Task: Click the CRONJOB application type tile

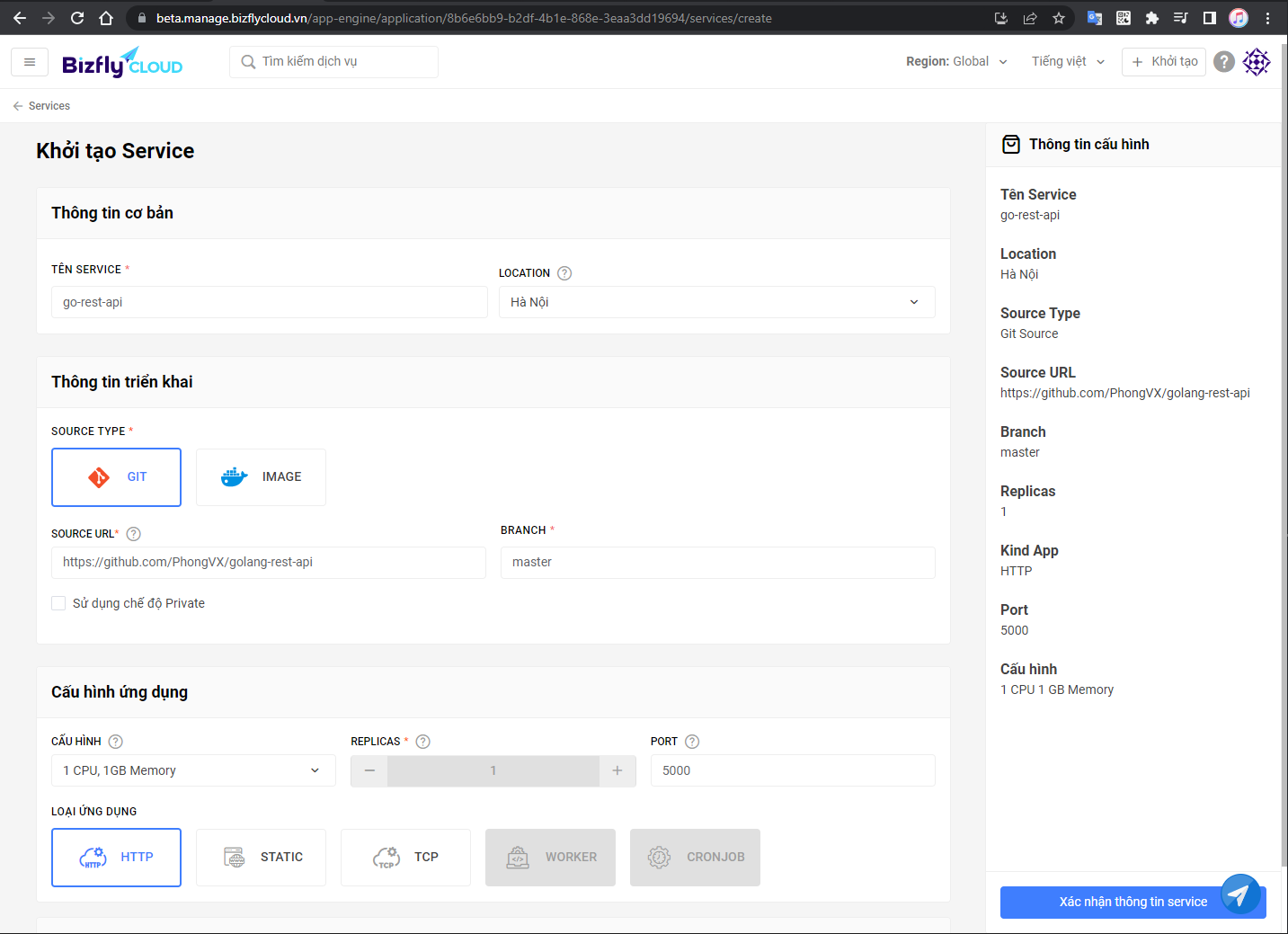Action: pyautogui.click(x=695, y=857)
